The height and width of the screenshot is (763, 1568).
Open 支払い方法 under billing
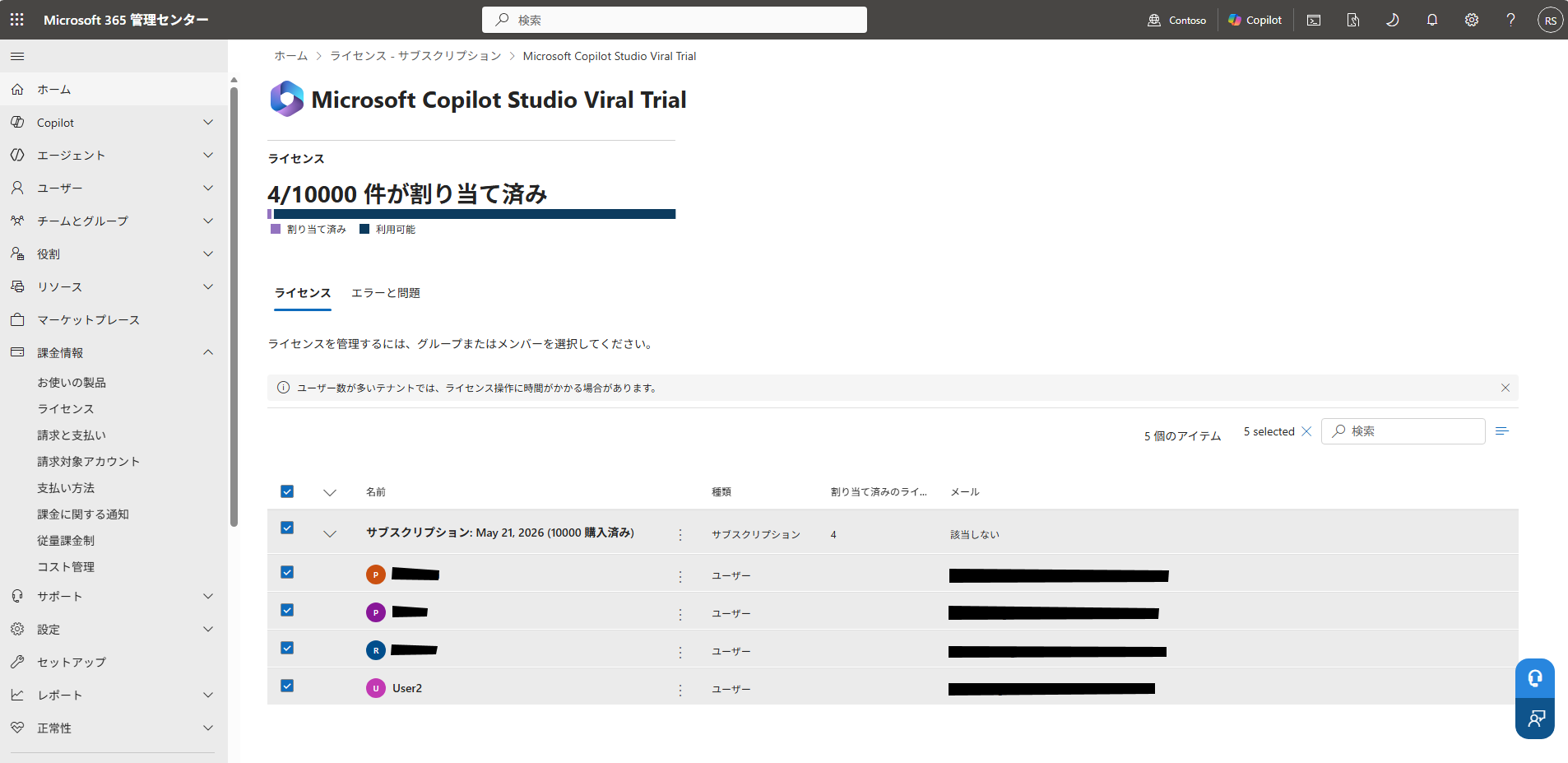pyautogui.click(x=66, y=487)
